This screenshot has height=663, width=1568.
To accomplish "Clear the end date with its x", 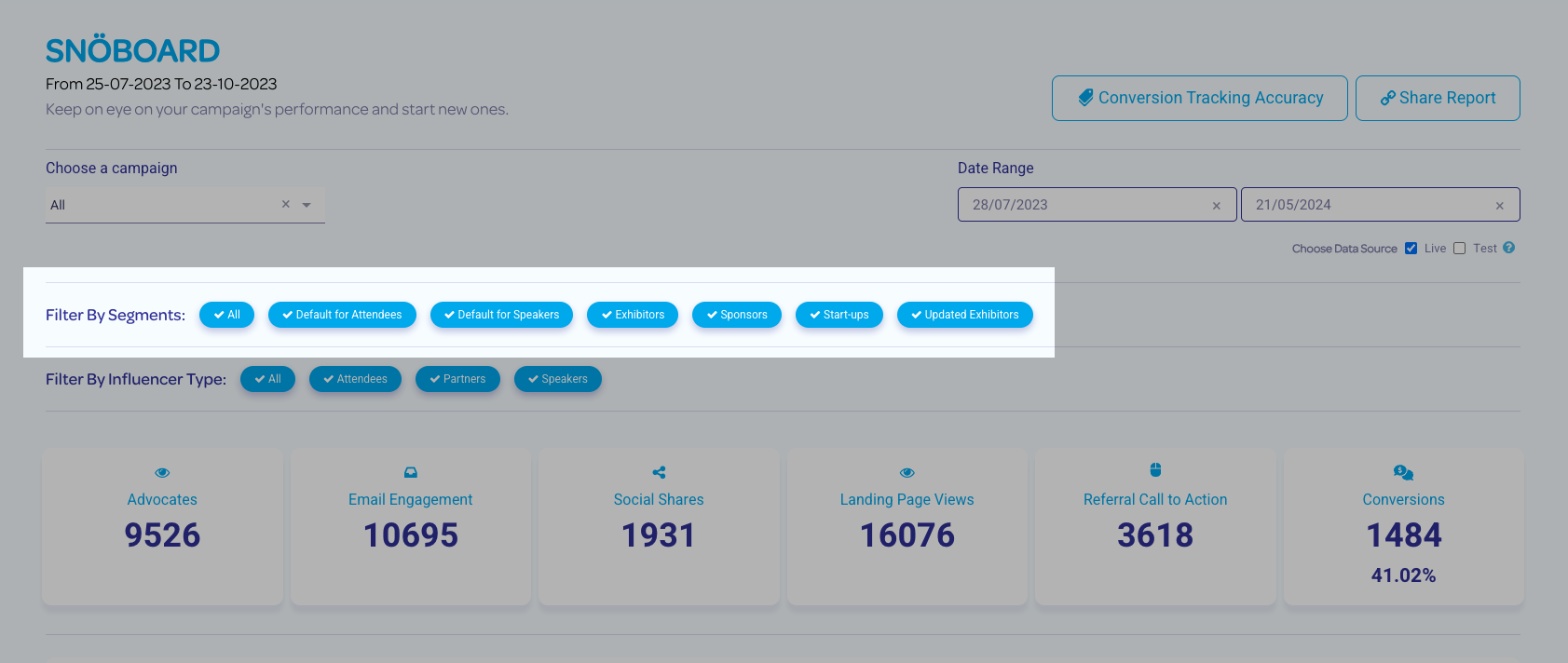I will point(1499,206).
